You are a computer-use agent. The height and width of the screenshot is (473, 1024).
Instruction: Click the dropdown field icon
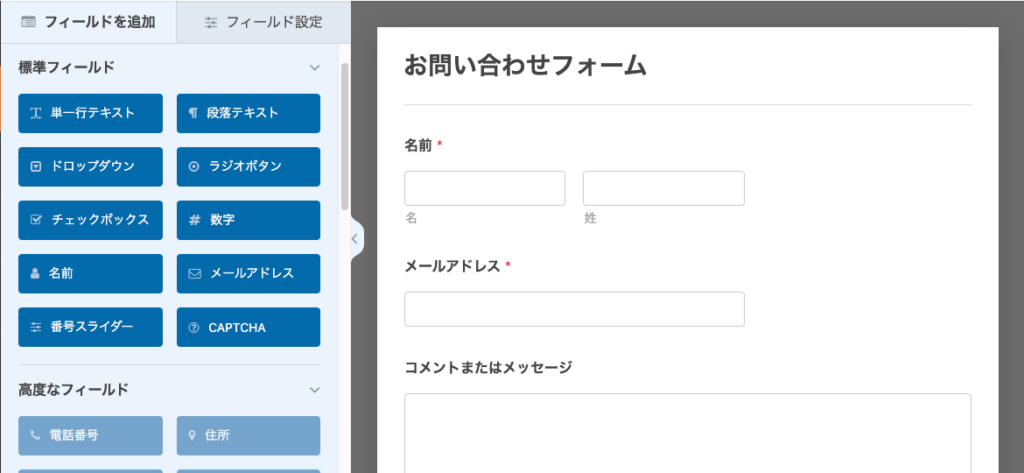point(36,167)
